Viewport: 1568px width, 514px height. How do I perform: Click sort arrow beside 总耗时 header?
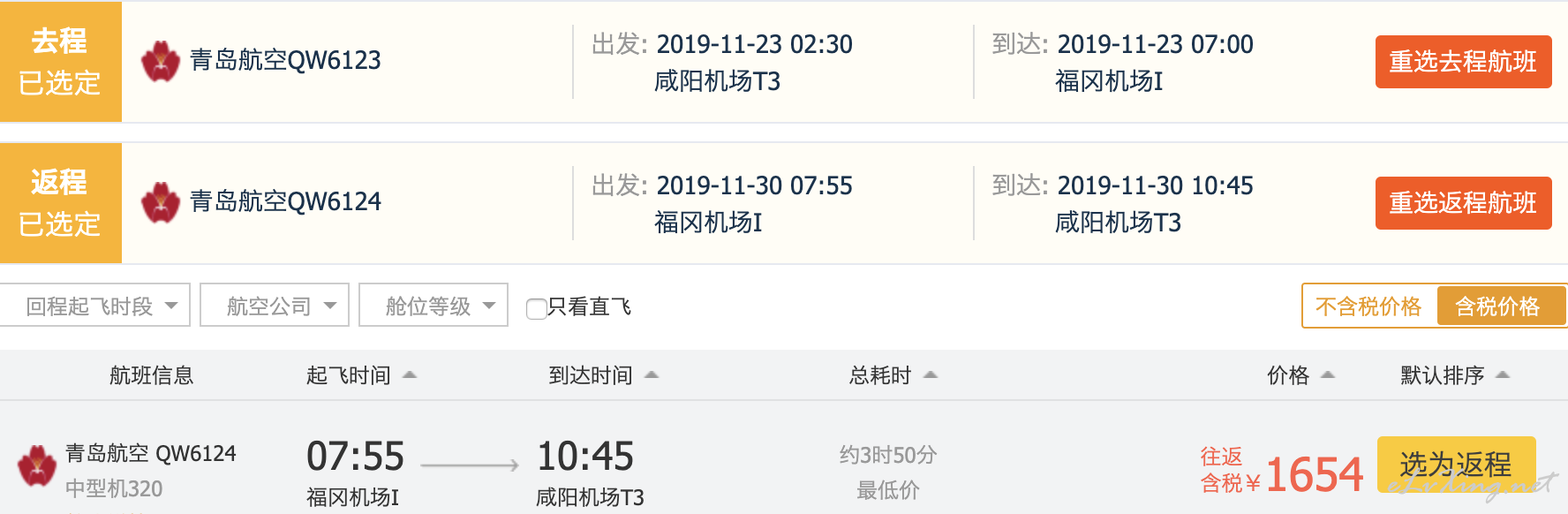coord(931,375)
